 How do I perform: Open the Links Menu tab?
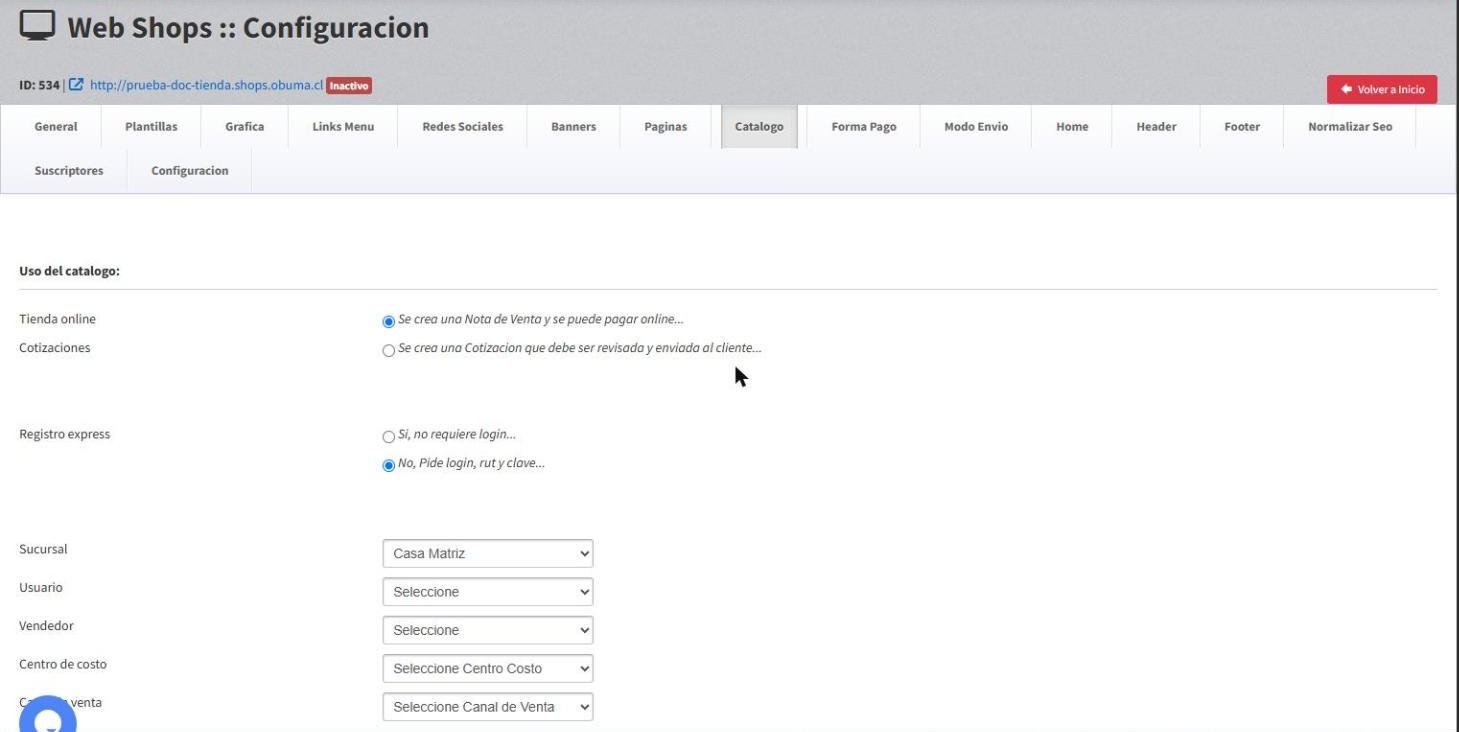tap(343, 127)
